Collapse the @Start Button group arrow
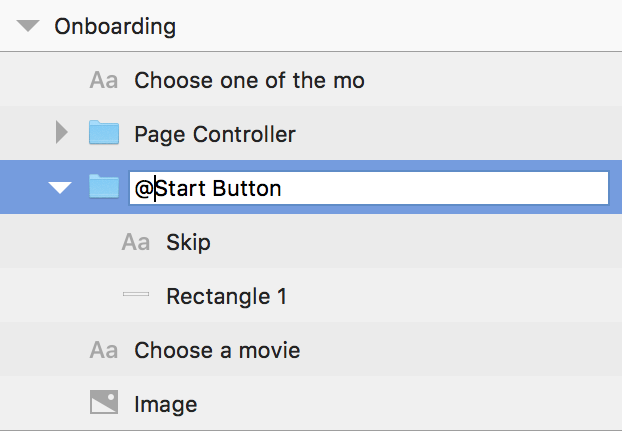This screenshot has width=622, height=431. (60, 188)
